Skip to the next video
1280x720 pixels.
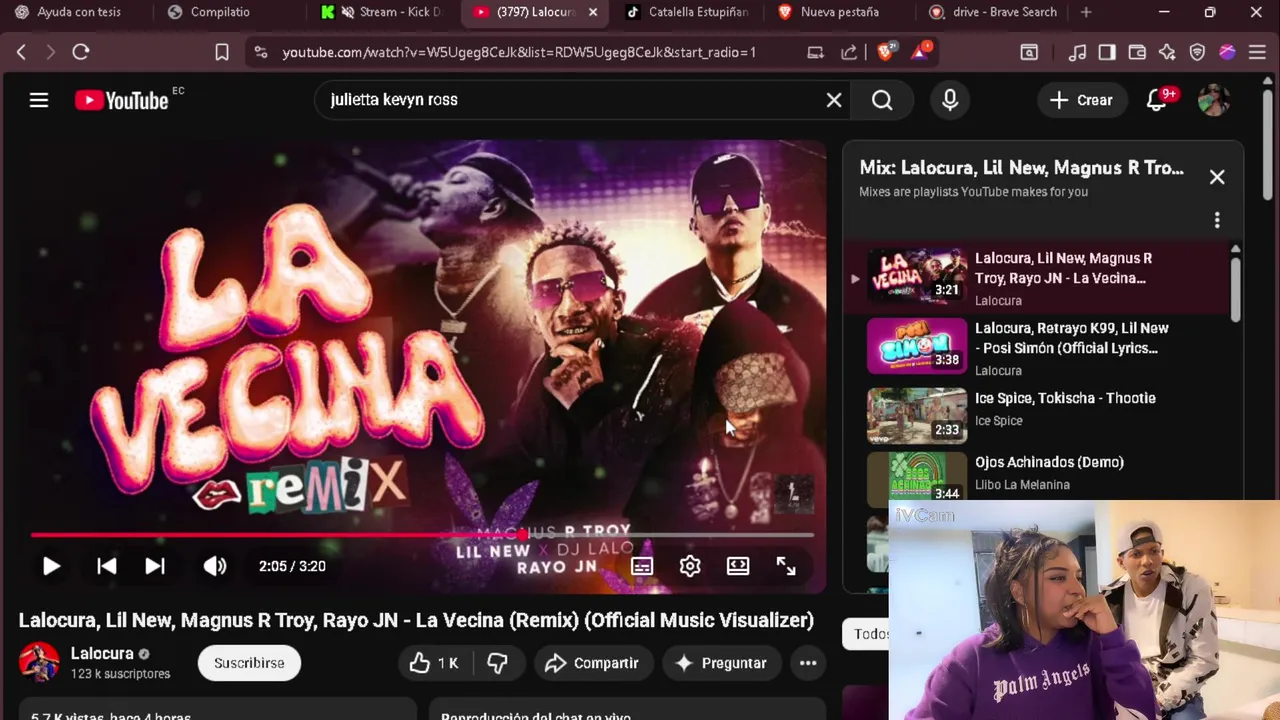point(155,566)
